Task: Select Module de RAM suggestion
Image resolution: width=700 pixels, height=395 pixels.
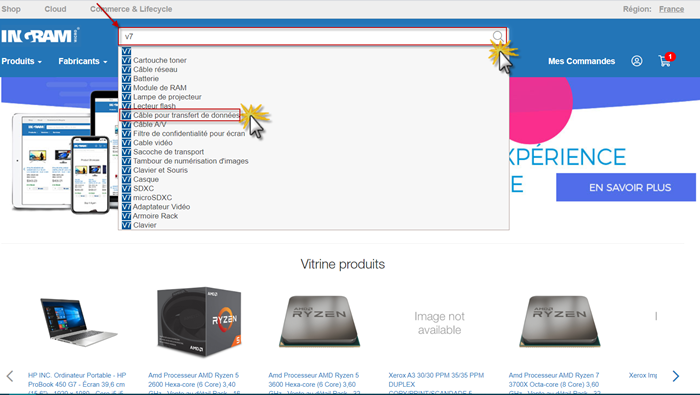Action: click(160, 88)
